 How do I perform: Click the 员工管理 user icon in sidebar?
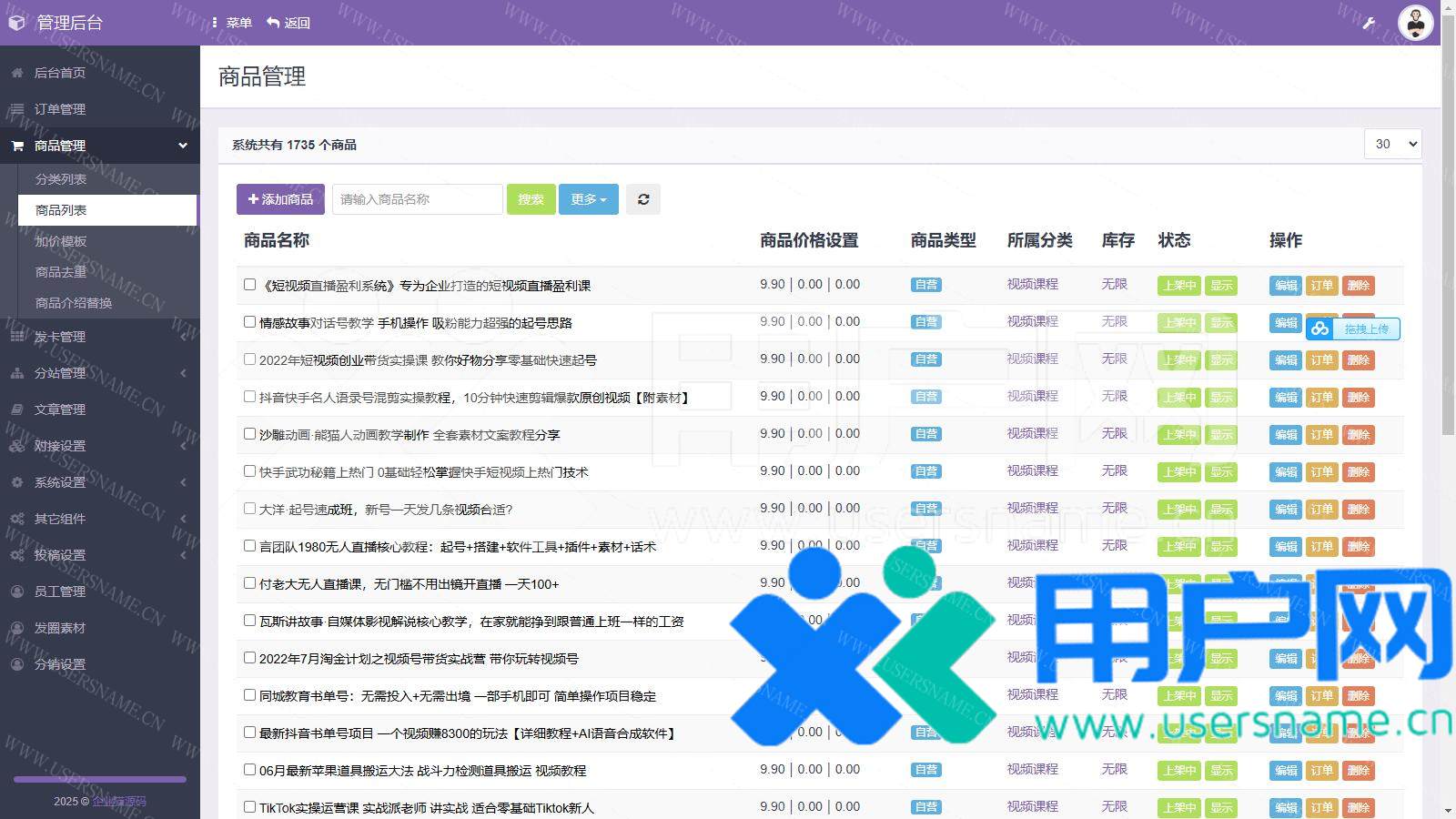pos(17,591)
